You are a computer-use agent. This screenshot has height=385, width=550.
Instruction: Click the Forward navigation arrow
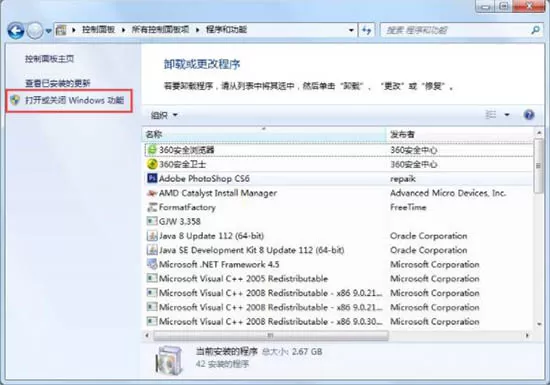pos(35,31)
